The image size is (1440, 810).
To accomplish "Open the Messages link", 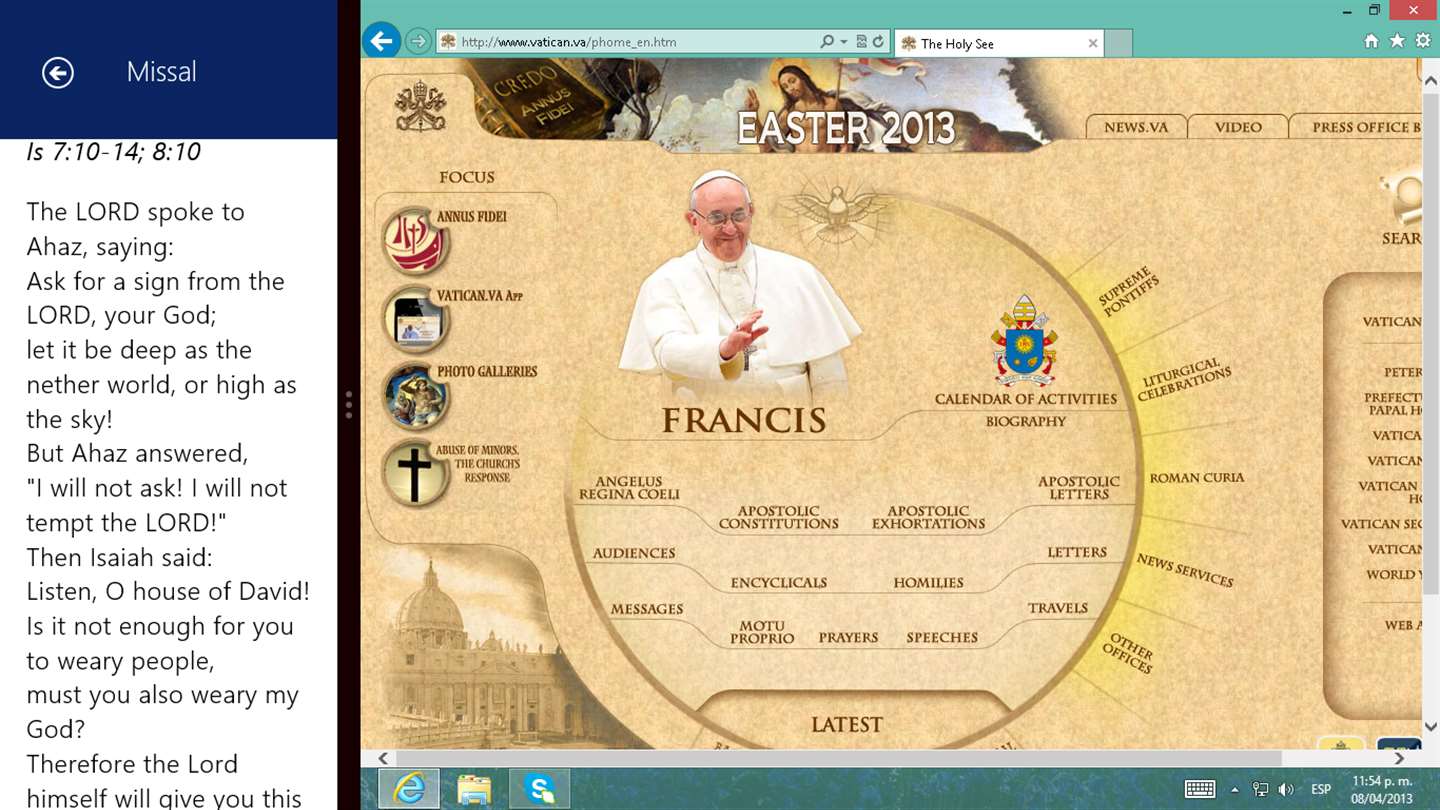I will pos(647,609).
